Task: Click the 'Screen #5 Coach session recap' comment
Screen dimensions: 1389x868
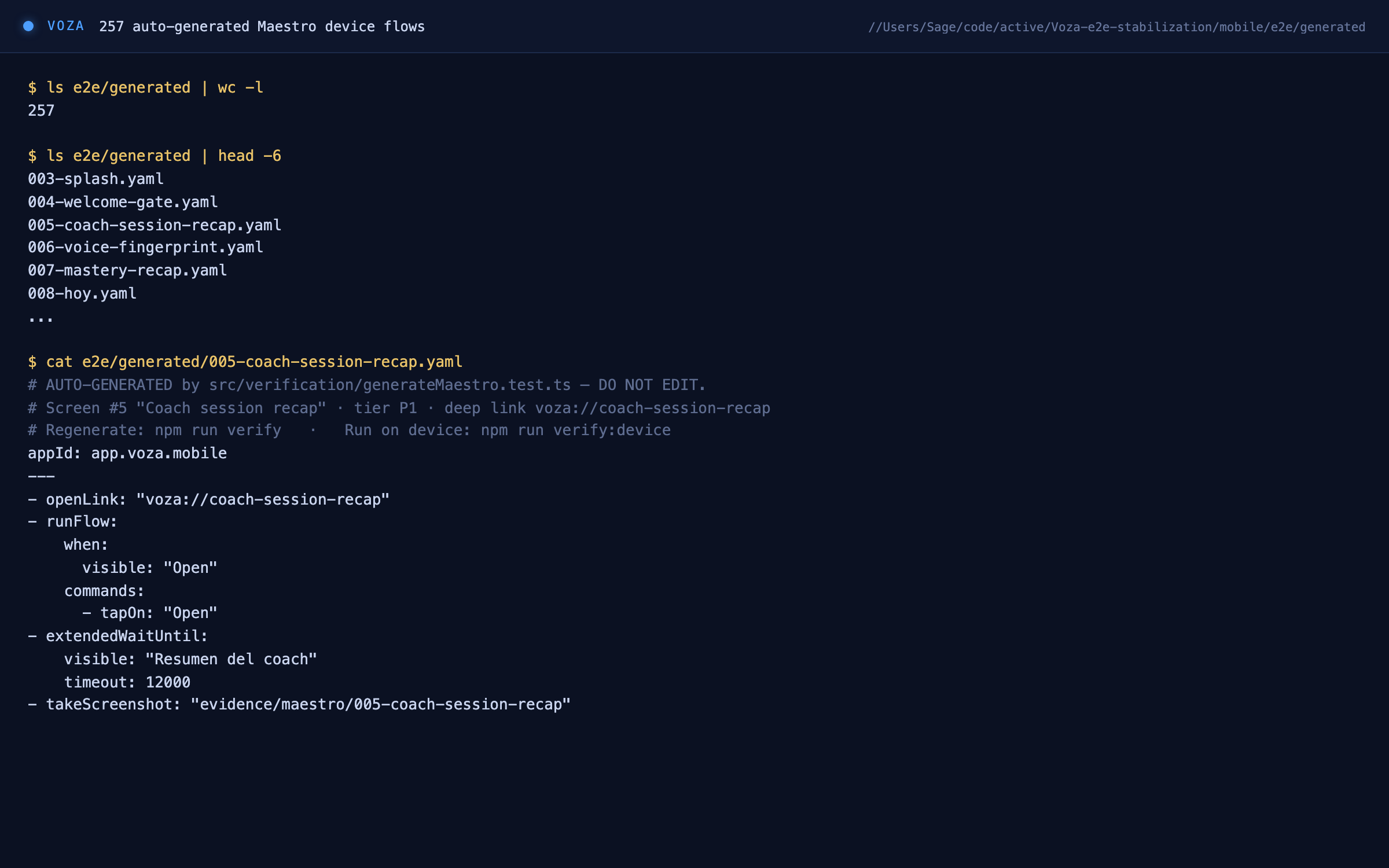Action: (399, 408)
